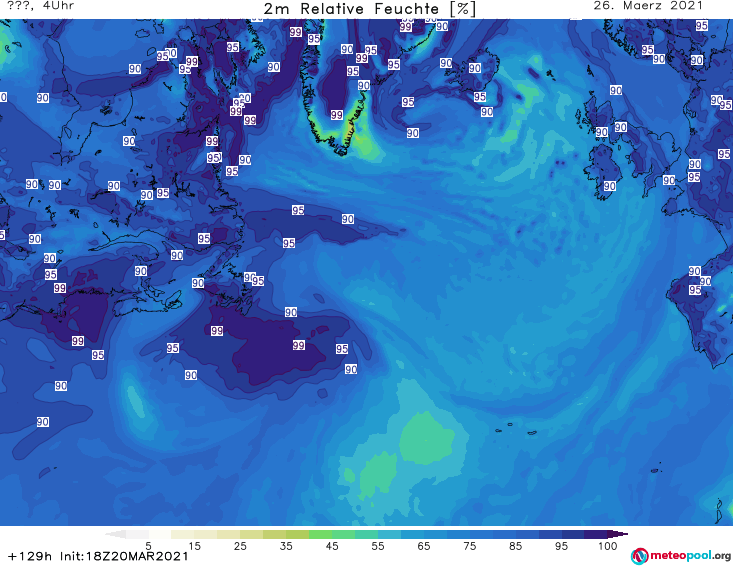Select the date text "26. Maerz 2021"
733x566 pixels.
pos(648,6)
